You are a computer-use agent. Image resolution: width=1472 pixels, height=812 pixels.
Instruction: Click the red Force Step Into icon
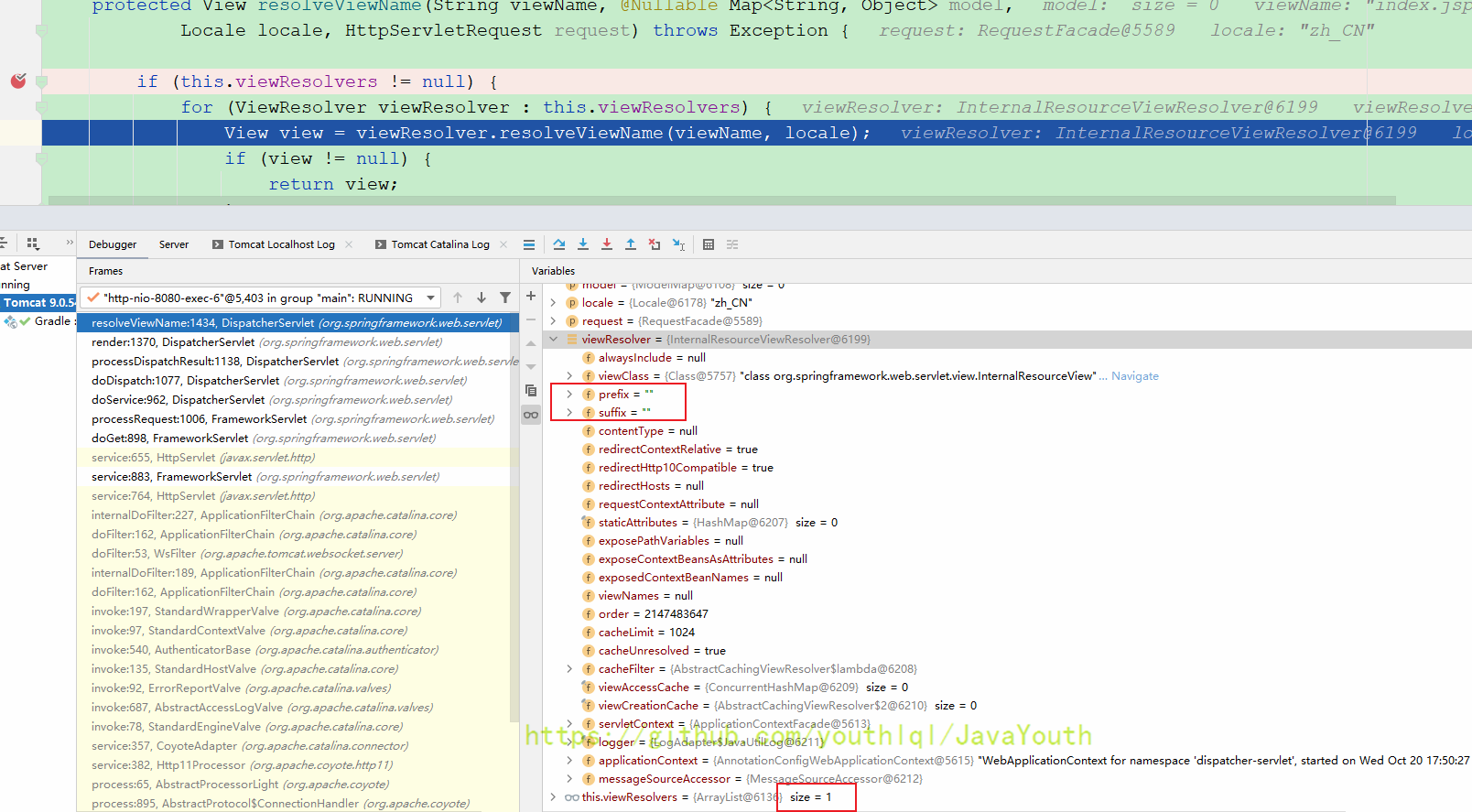click(x=607, y=244)
